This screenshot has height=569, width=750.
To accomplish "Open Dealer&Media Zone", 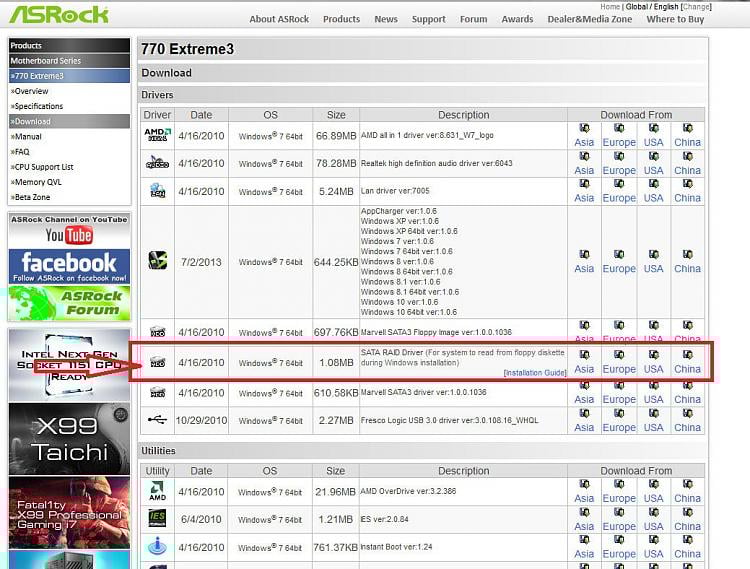I will (590, 19).
